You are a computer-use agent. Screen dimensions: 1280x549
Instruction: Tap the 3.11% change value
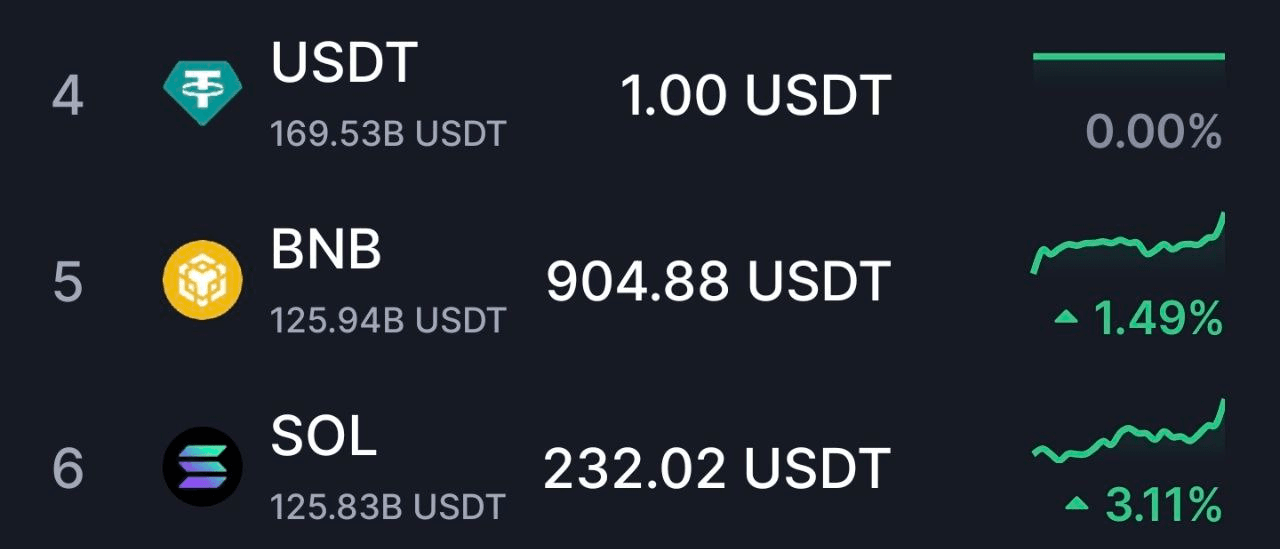[x=1163, y=505]
